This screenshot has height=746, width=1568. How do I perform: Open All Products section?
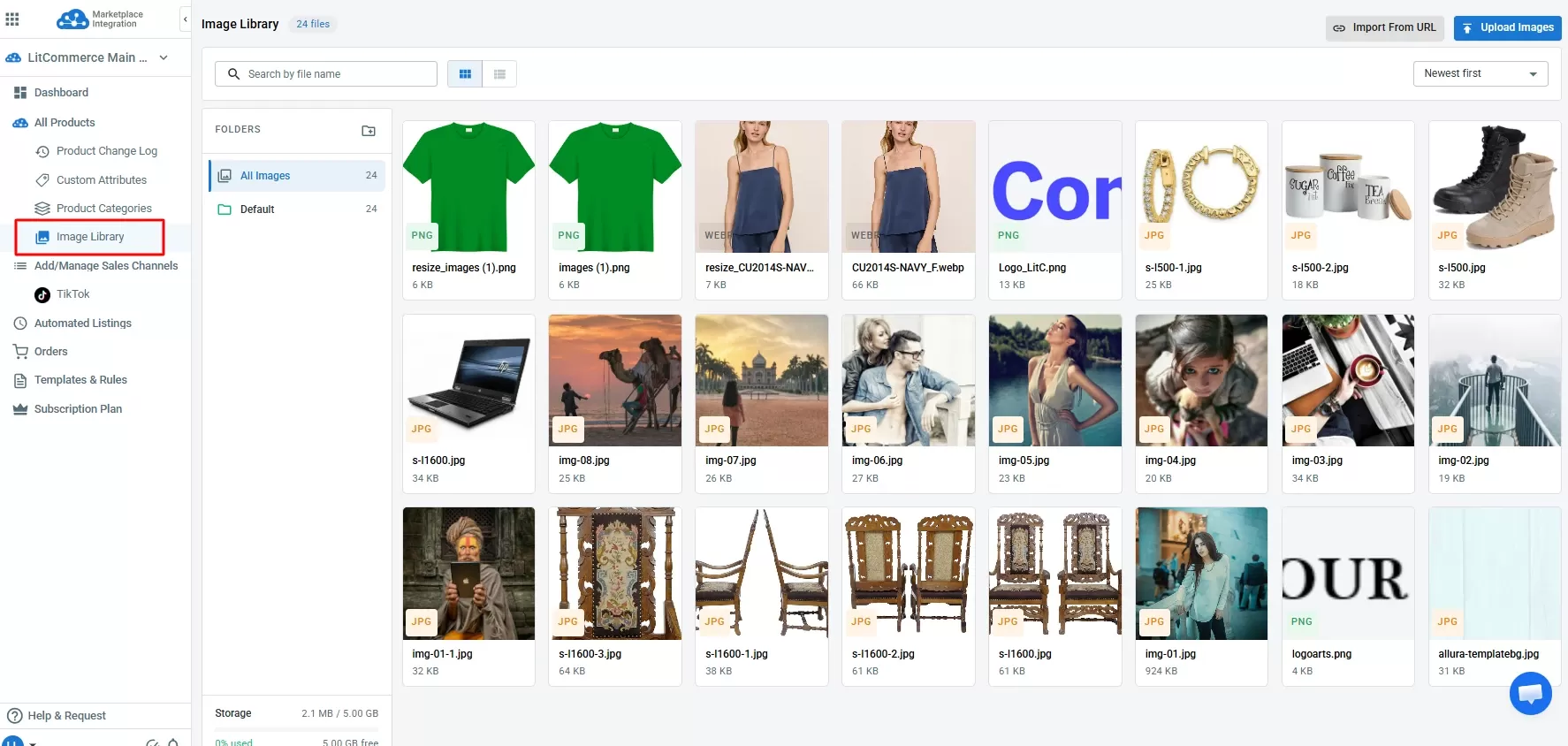[x=65, y=123]
